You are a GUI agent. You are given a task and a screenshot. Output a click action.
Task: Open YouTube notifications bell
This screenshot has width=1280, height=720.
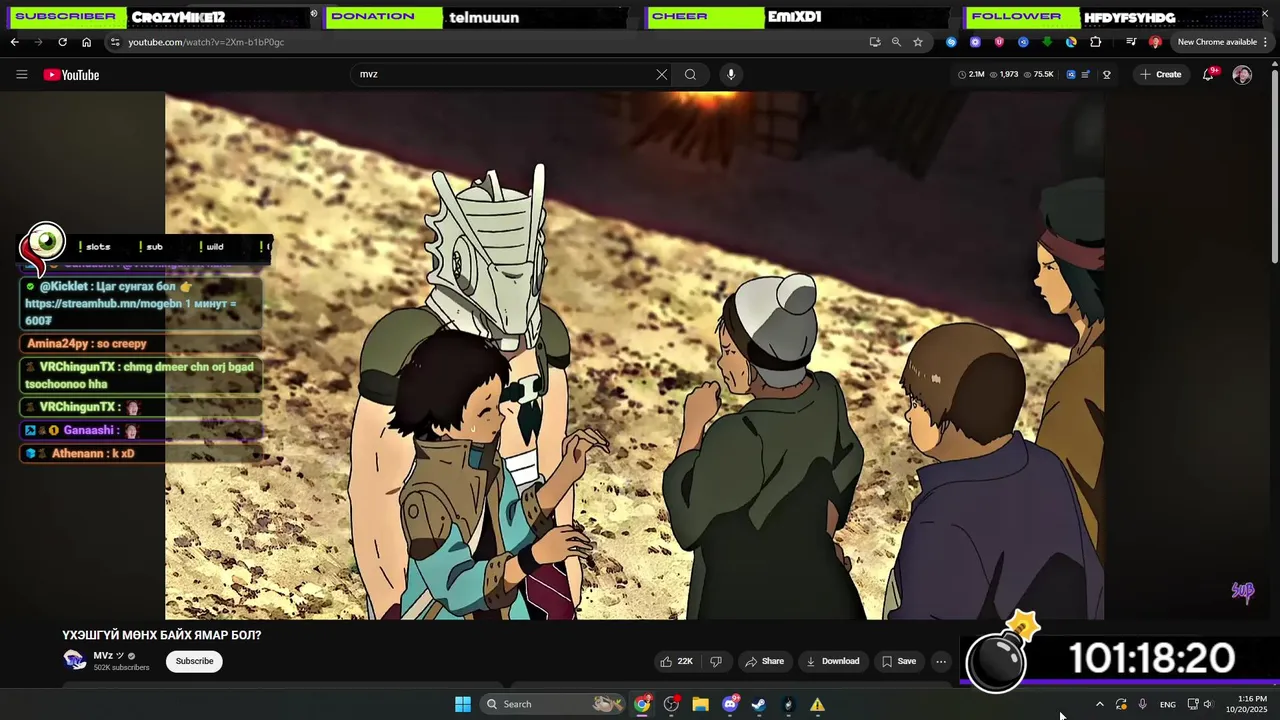coord(1208,74)
